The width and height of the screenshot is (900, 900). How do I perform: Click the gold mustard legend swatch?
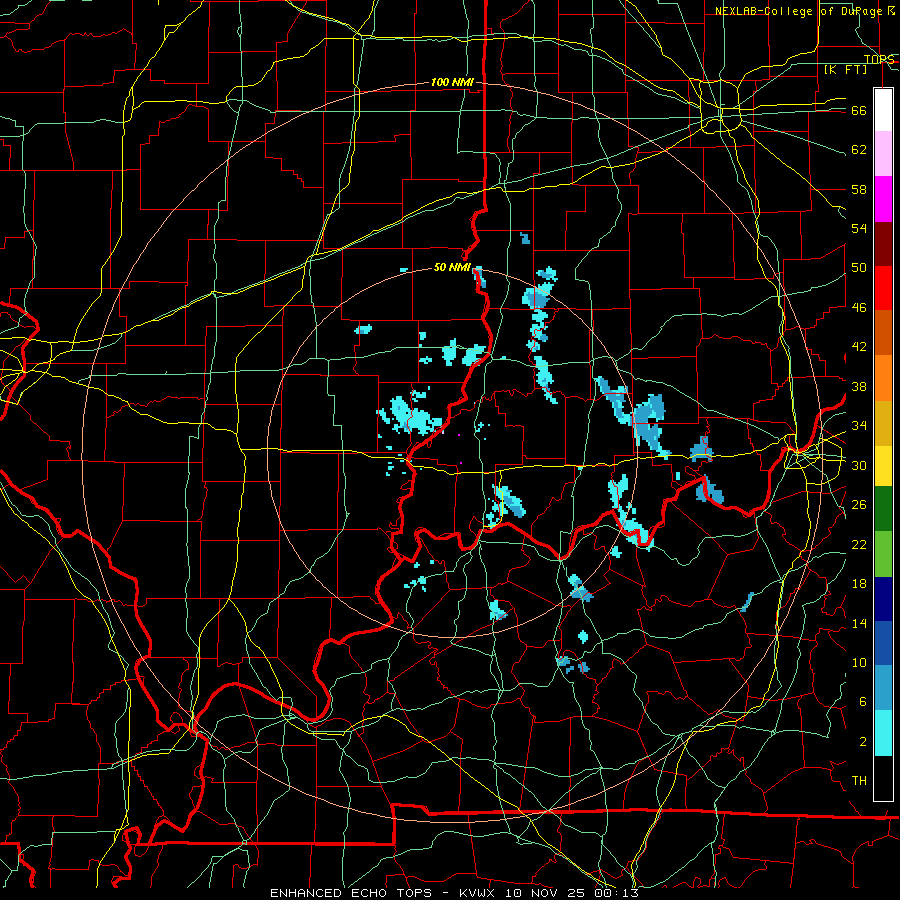tap(883, 423)
